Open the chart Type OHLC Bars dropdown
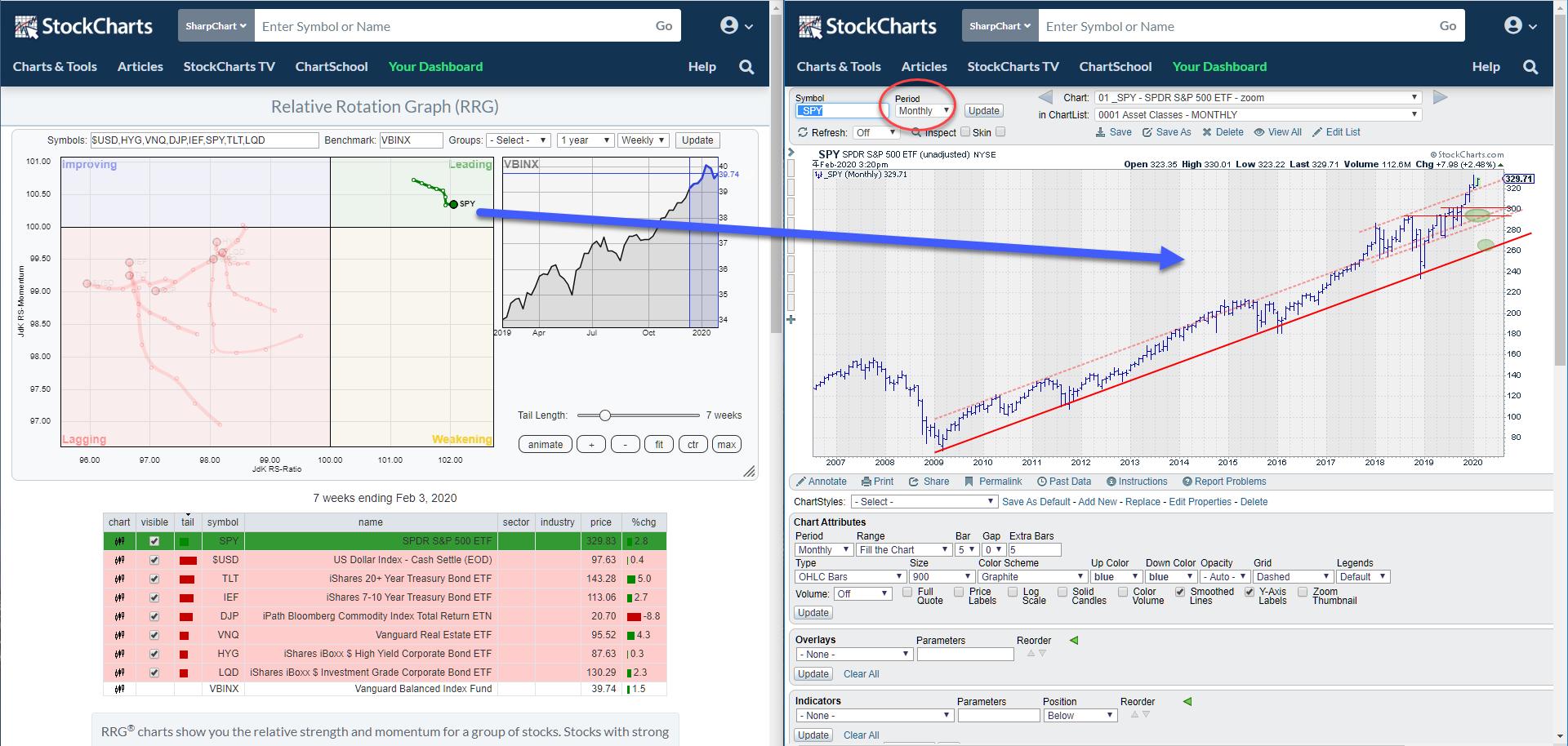1568x746 pixels. point(849,577)
